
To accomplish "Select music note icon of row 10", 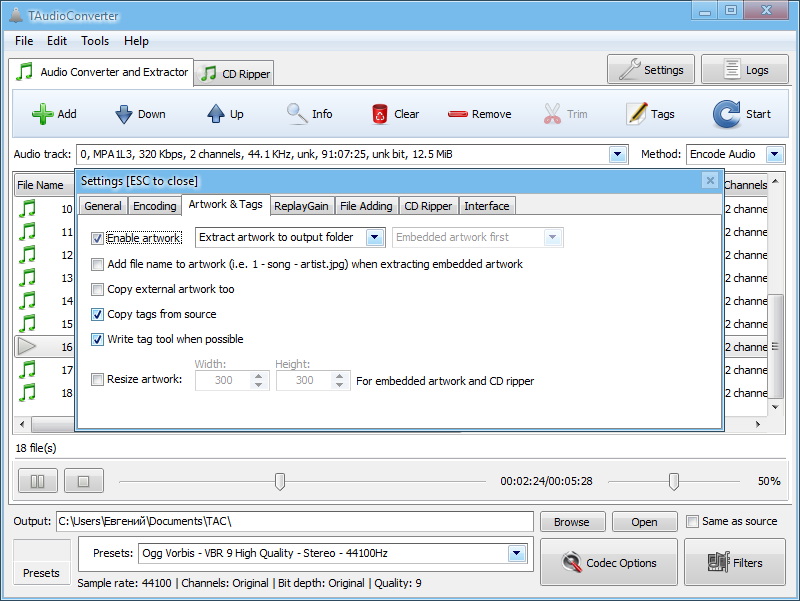I will click(28, 209).
